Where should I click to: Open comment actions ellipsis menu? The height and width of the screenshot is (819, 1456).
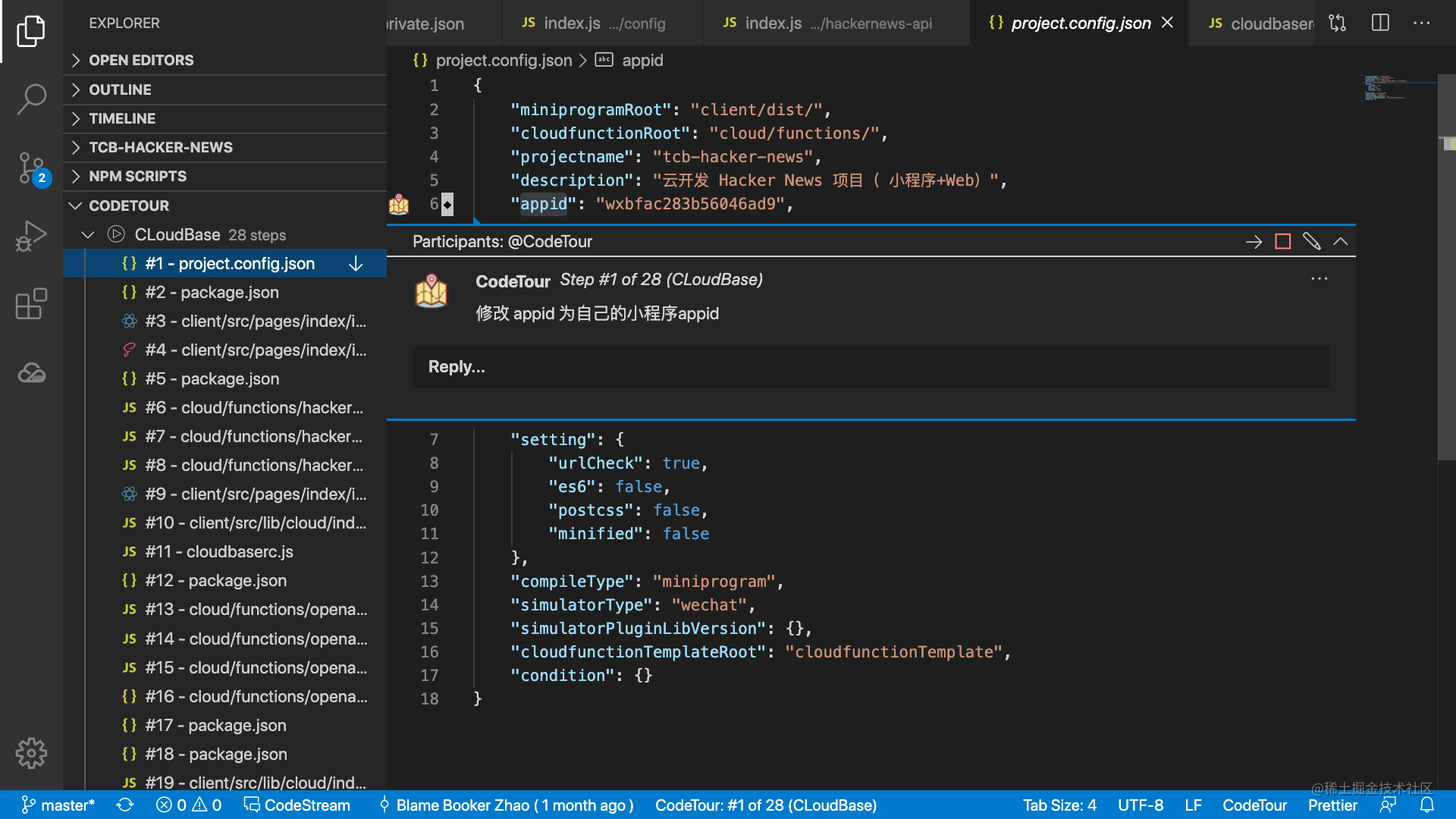[1319, 278]
